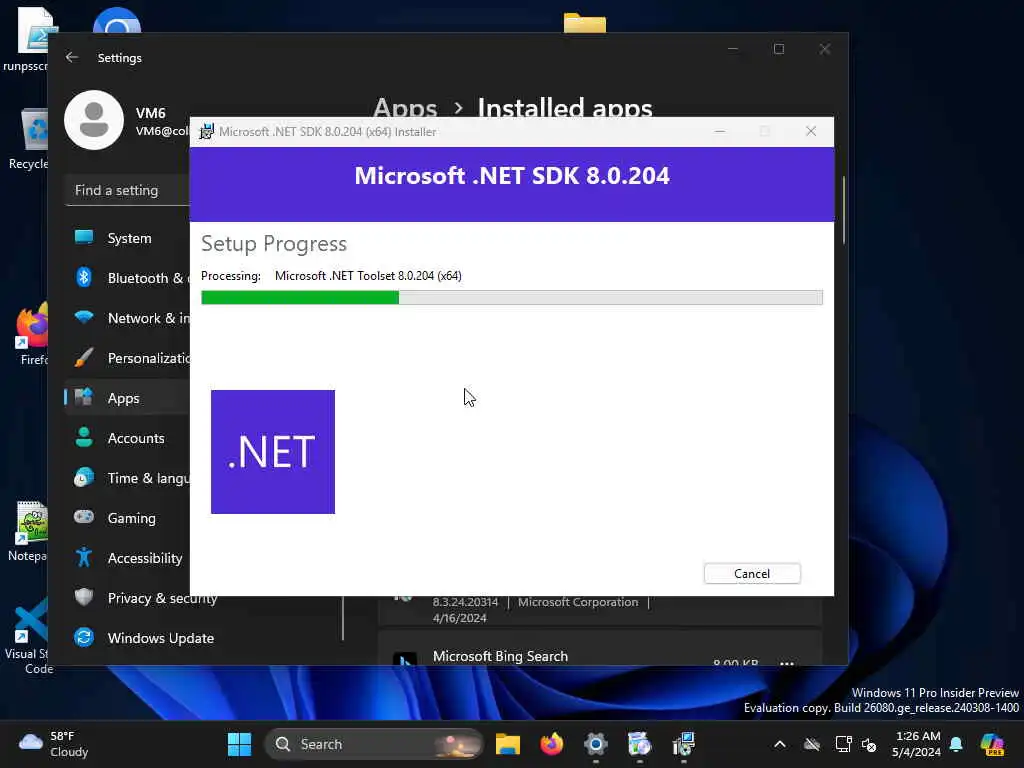Click the .NET logo image in installer

[x=273, y=452]
